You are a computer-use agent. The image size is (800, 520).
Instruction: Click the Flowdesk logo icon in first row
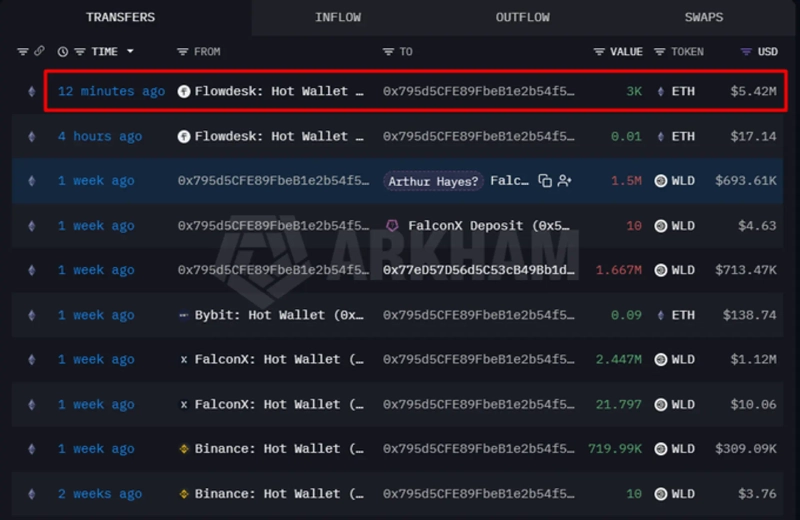point(184,91)
